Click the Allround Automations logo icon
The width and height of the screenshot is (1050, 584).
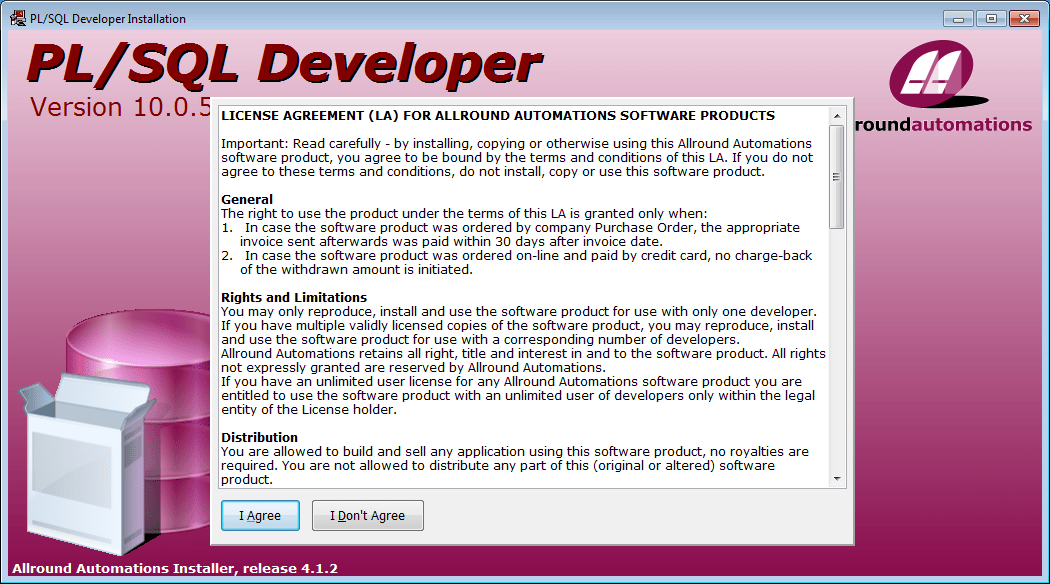(938, 74)
